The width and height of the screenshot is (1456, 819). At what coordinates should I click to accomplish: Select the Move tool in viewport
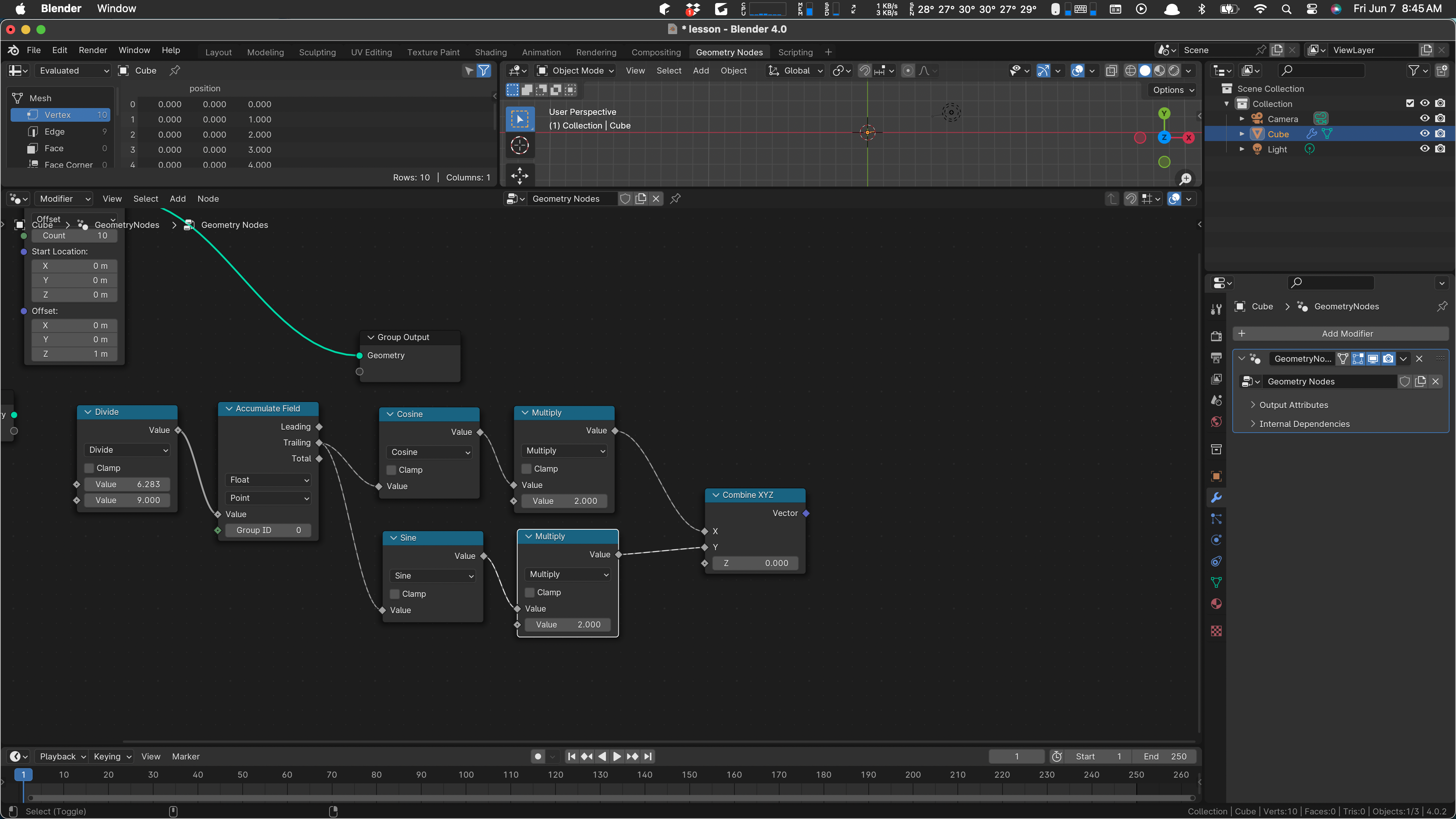(519, 176)
